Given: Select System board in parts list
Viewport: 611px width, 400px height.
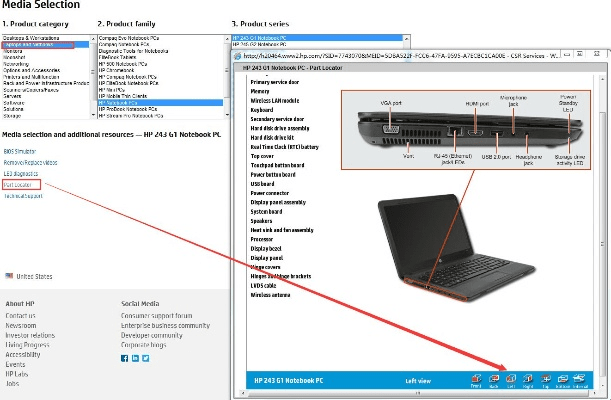Looking at the screenshot, I should click(x=268, y=211).
